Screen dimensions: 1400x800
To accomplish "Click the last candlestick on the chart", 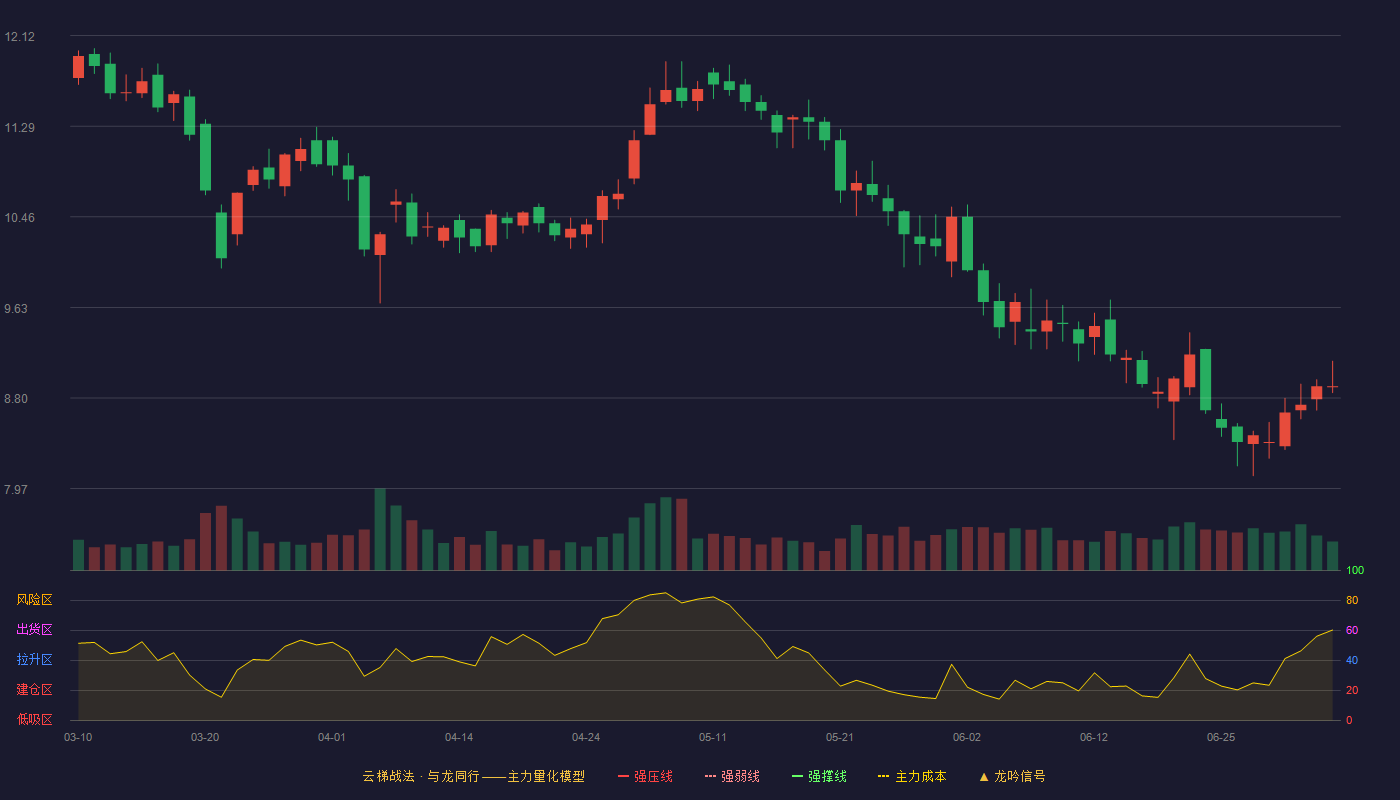I will click(1332, 387).
